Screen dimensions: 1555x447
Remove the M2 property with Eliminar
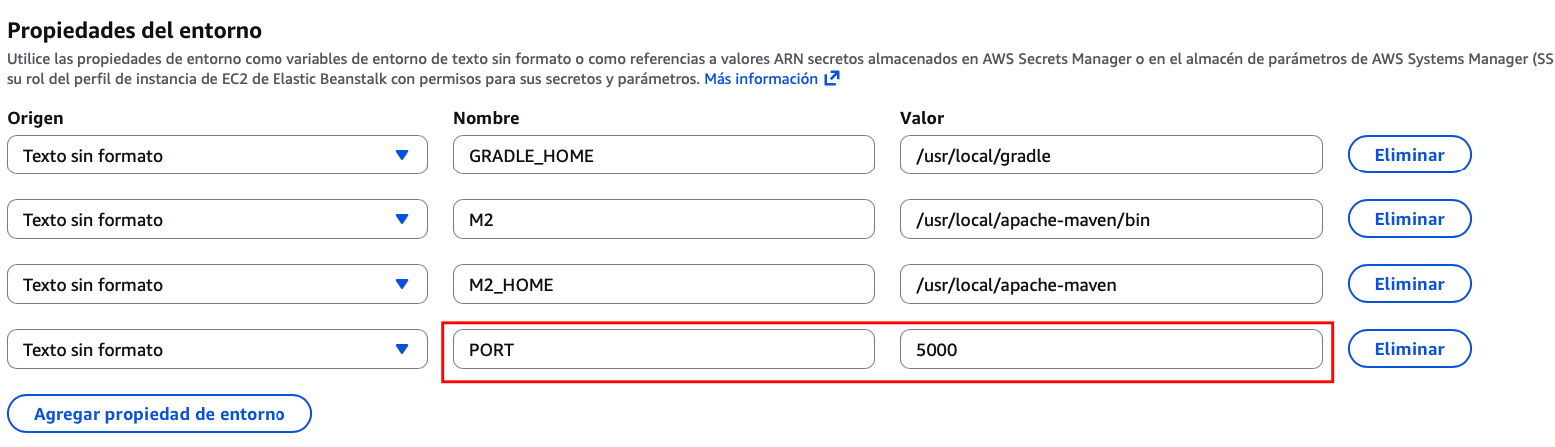[x=1409, y=220]
